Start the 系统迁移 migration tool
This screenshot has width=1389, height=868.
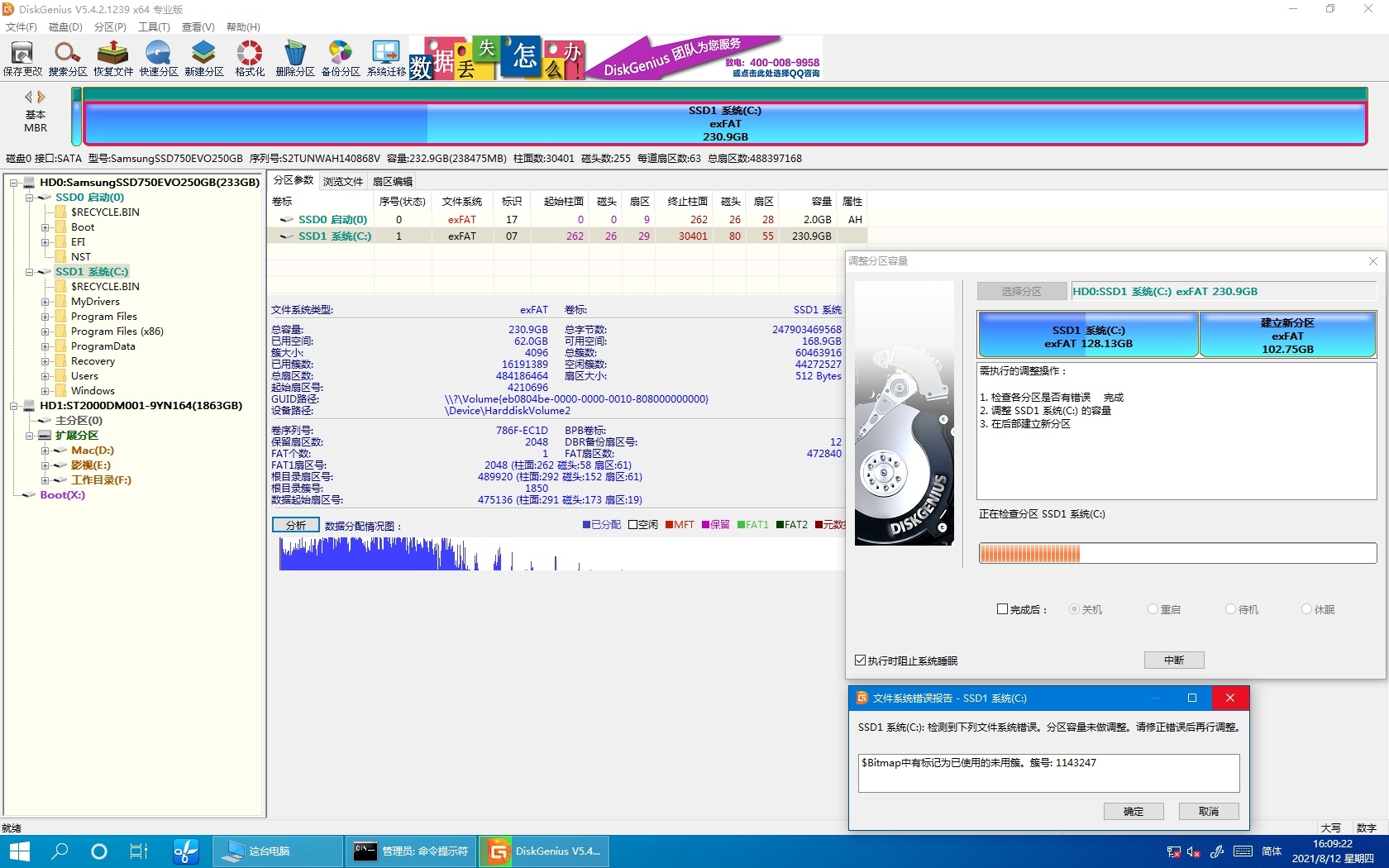pos(386,59)
